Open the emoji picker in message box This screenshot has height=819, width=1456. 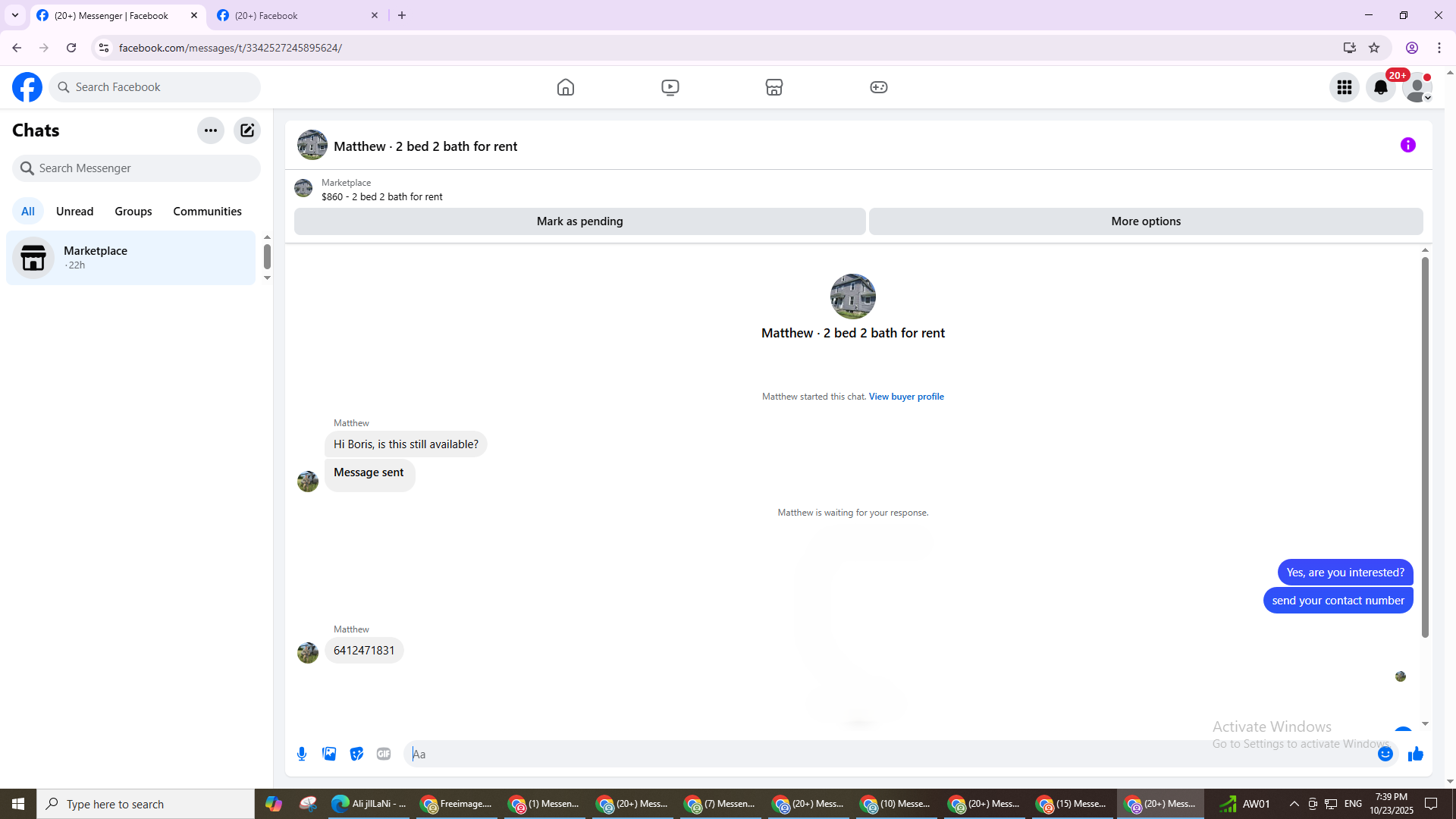tap(1385, 754)
